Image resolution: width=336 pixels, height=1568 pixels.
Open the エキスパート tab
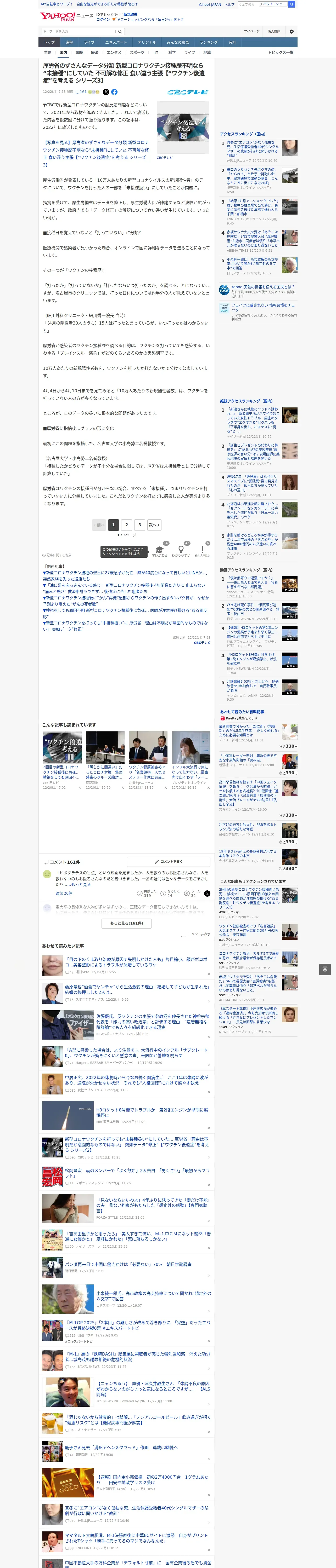116,43
